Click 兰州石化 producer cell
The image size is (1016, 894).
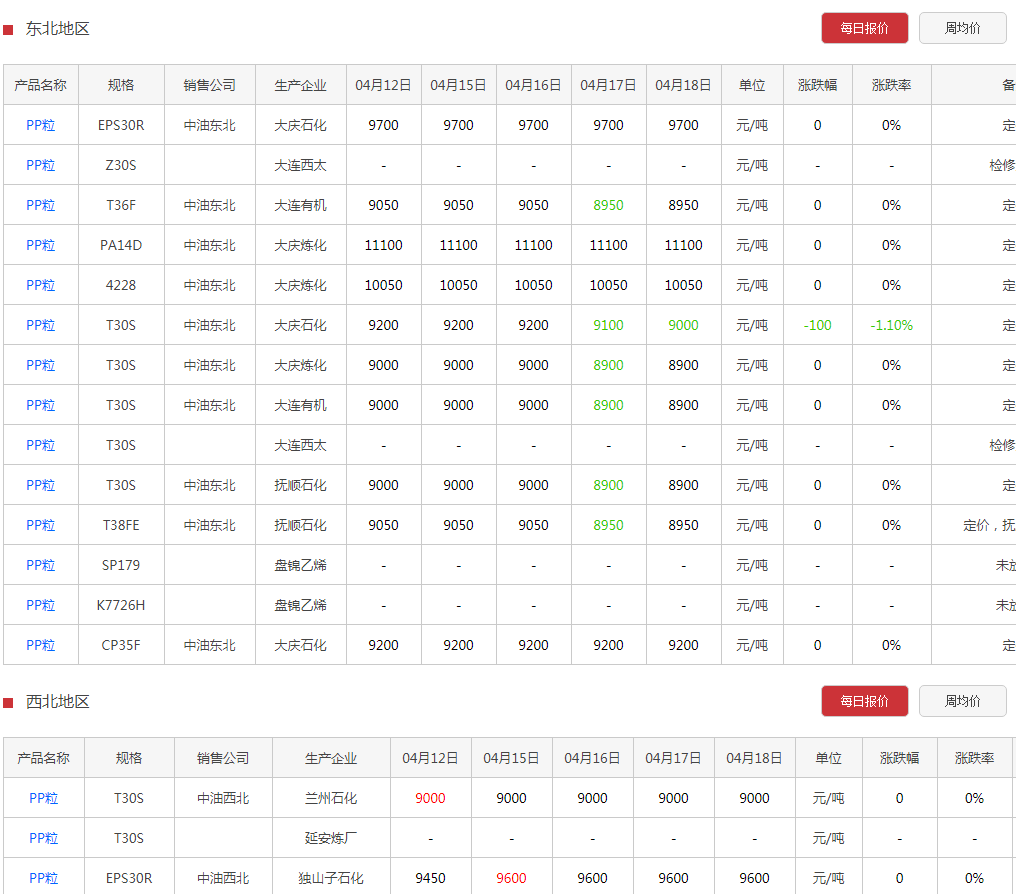[331, 798]
